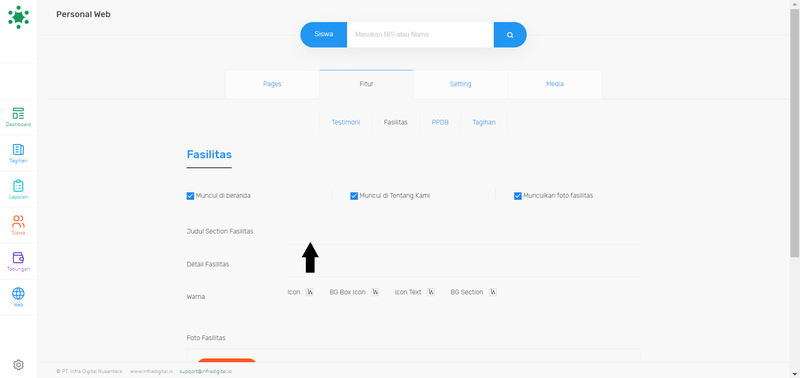This screenshot has height=378, width=800.
Task: Open Dashboard from the left sidebar
Action: point(18,117)
